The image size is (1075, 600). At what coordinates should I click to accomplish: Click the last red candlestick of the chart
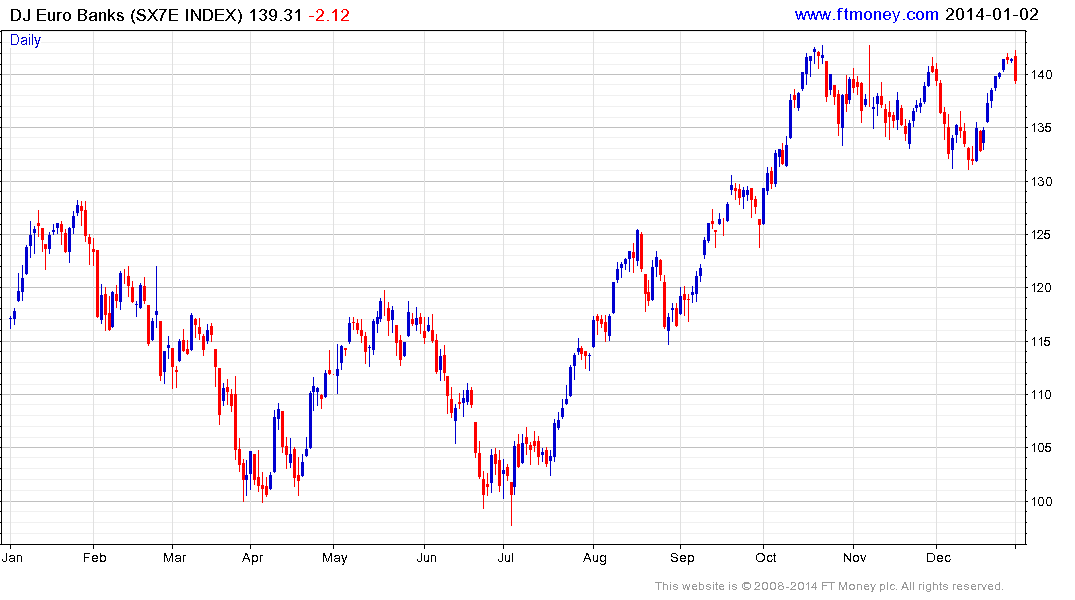[x=1015, y=69]
